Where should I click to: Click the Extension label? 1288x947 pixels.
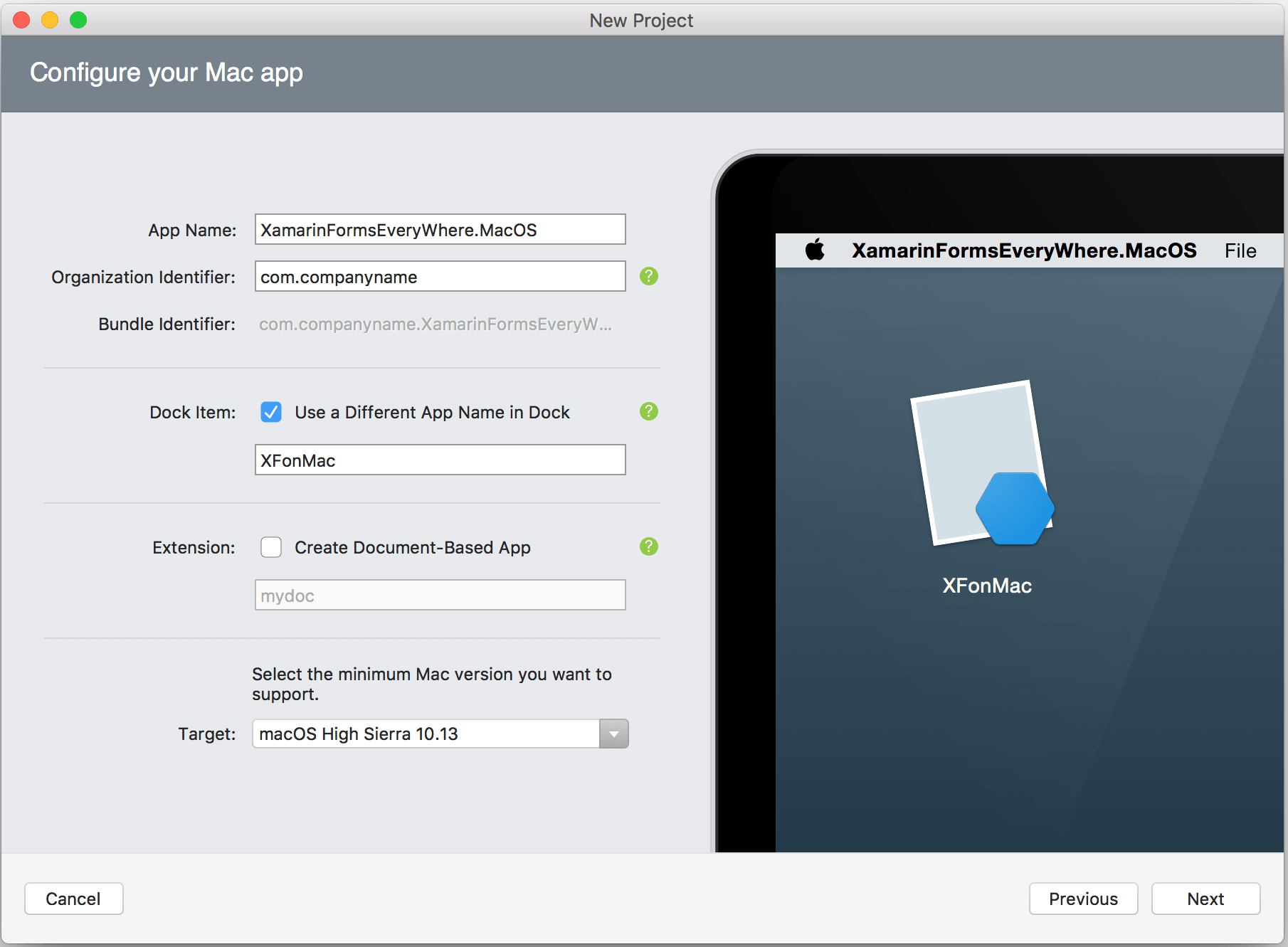(194, 548)
